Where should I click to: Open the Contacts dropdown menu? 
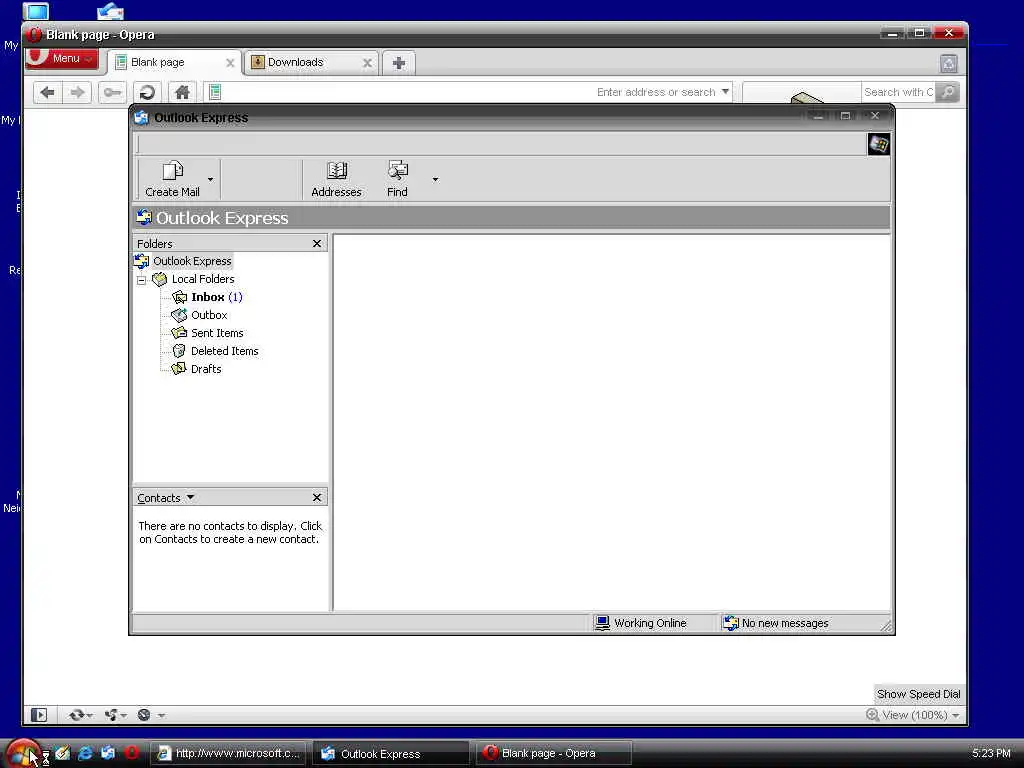166,498
